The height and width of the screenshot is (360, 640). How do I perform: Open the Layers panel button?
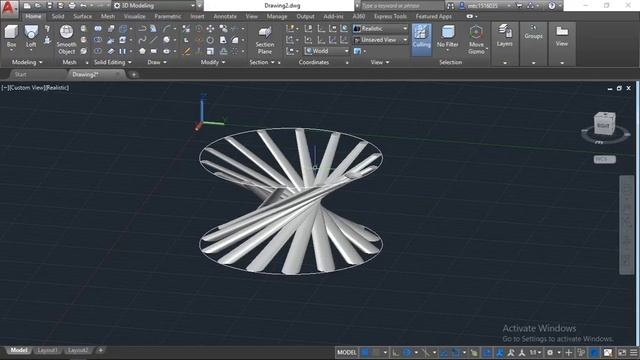pyautogui.click(x=504, y=36)
